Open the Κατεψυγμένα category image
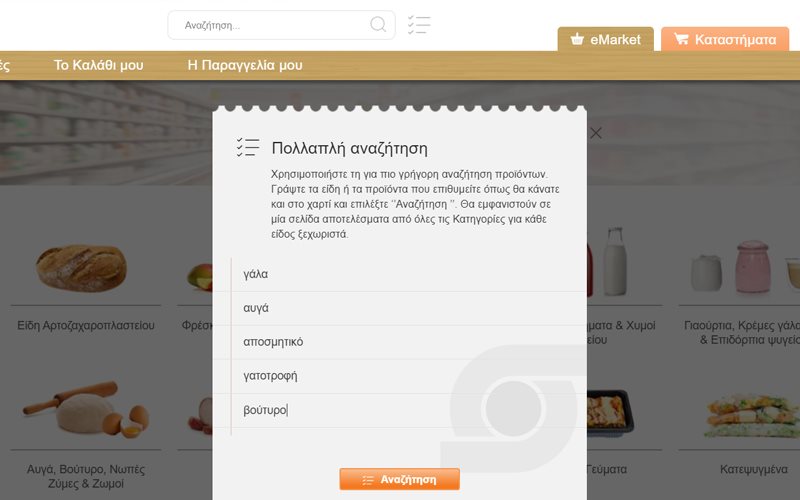 (x=753, y=416)
